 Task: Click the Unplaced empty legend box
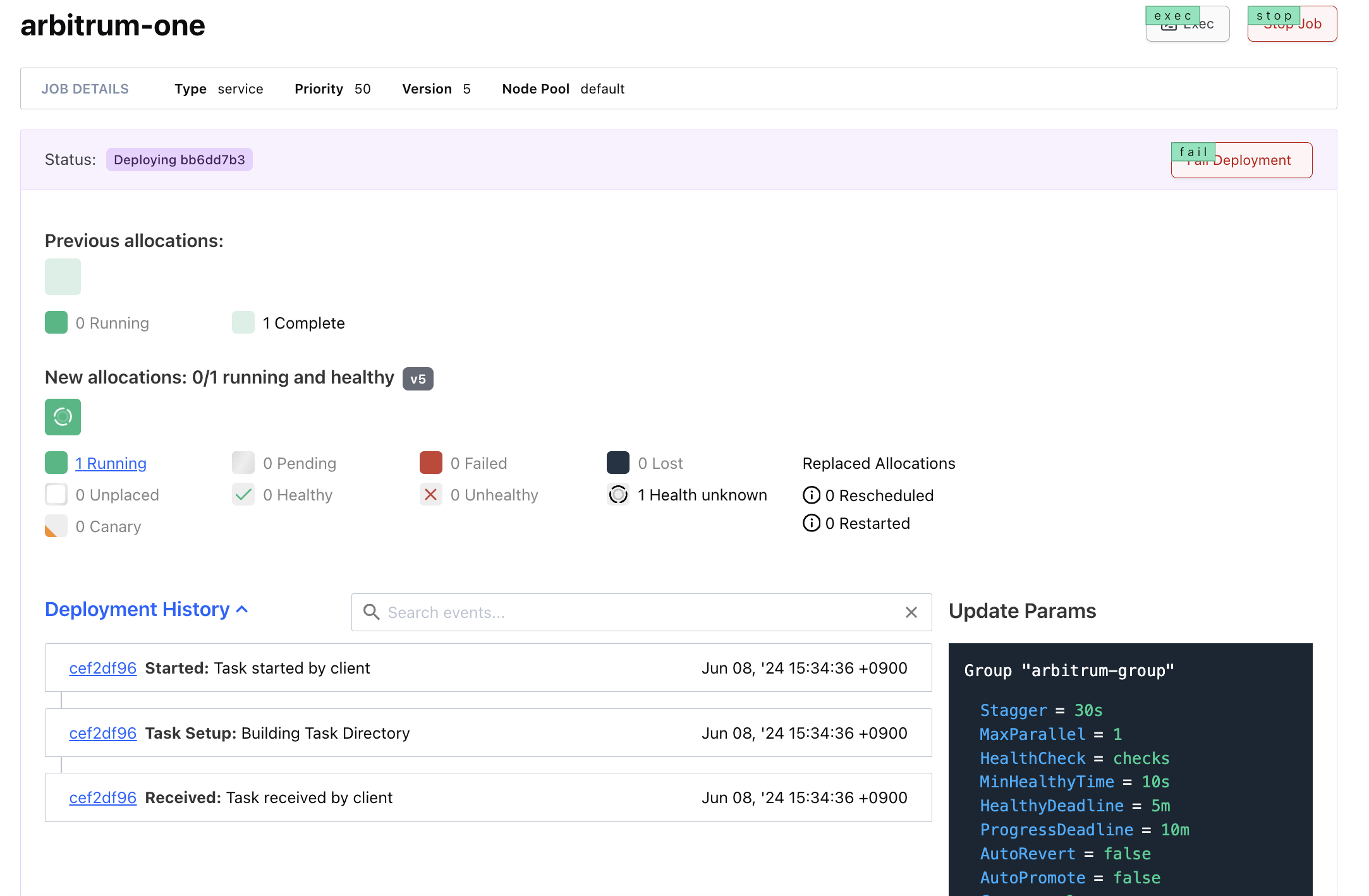tap(56, 495)
